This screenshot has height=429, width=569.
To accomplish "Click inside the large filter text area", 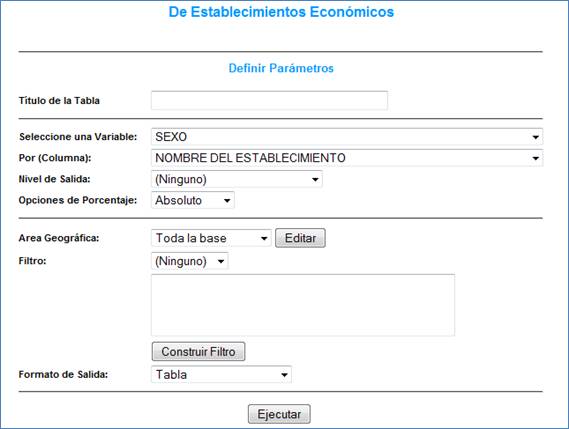I will pos(303,305).
